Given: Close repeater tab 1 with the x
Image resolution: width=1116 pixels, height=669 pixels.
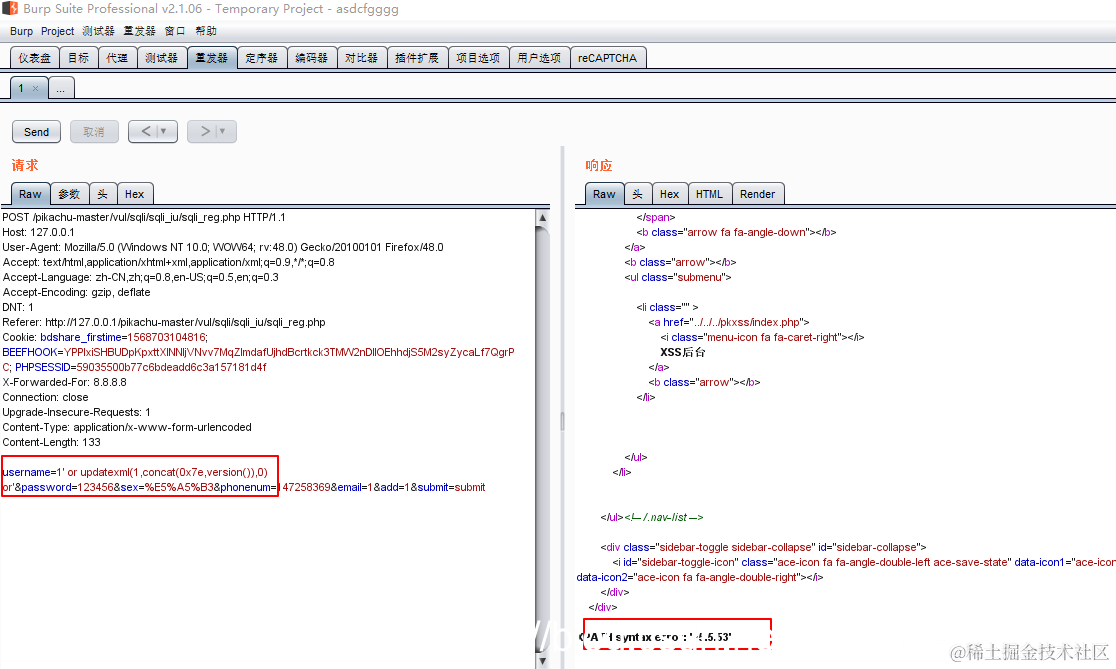Looking at the screenshot, I should point(35,88).
